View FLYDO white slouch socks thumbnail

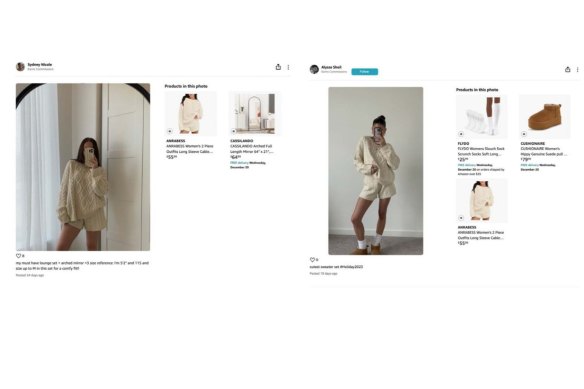pyautogui.click(x=482, y=117)
